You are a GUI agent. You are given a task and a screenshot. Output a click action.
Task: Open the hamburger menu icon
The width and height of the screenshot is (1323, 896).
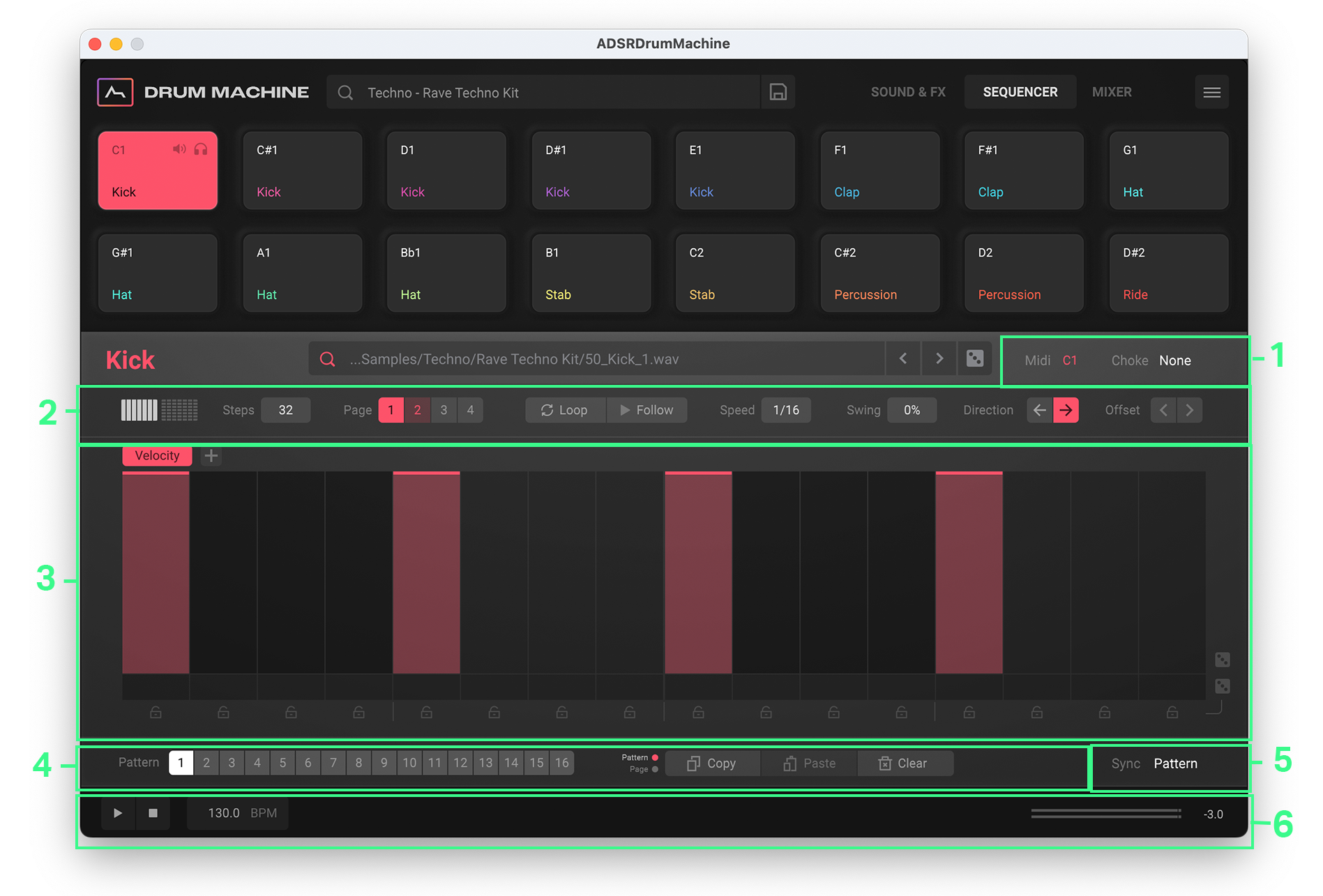[1211, 92]
